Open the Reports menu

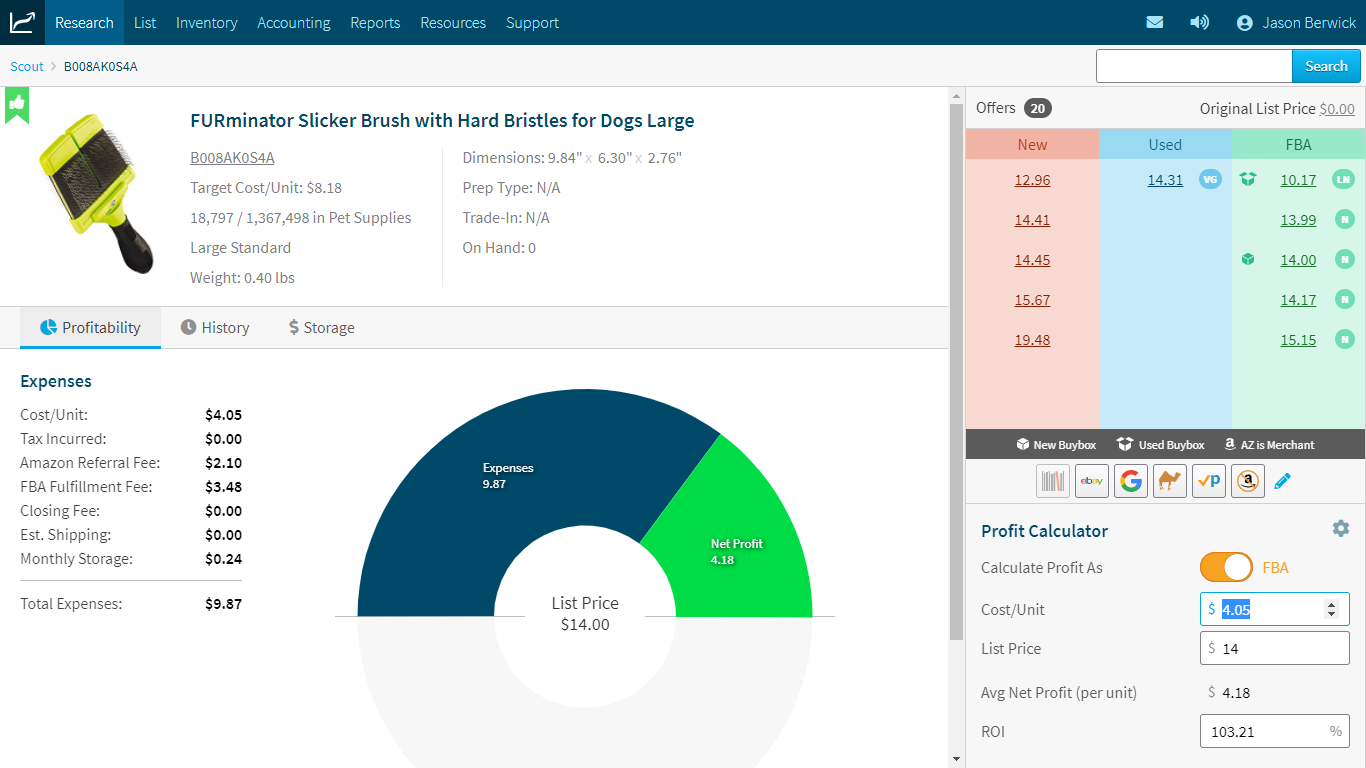pos(375,22)
